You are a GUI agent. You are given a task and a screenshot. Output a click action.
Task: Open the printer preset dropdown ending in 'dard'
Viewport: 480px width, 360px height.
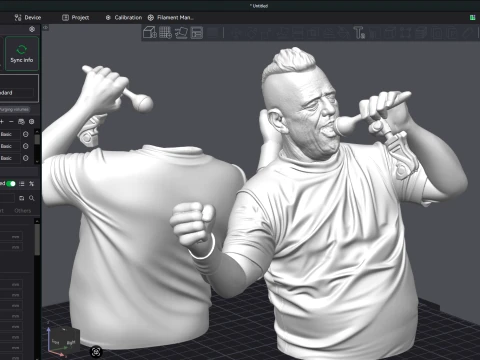click(x=17, y=93)
